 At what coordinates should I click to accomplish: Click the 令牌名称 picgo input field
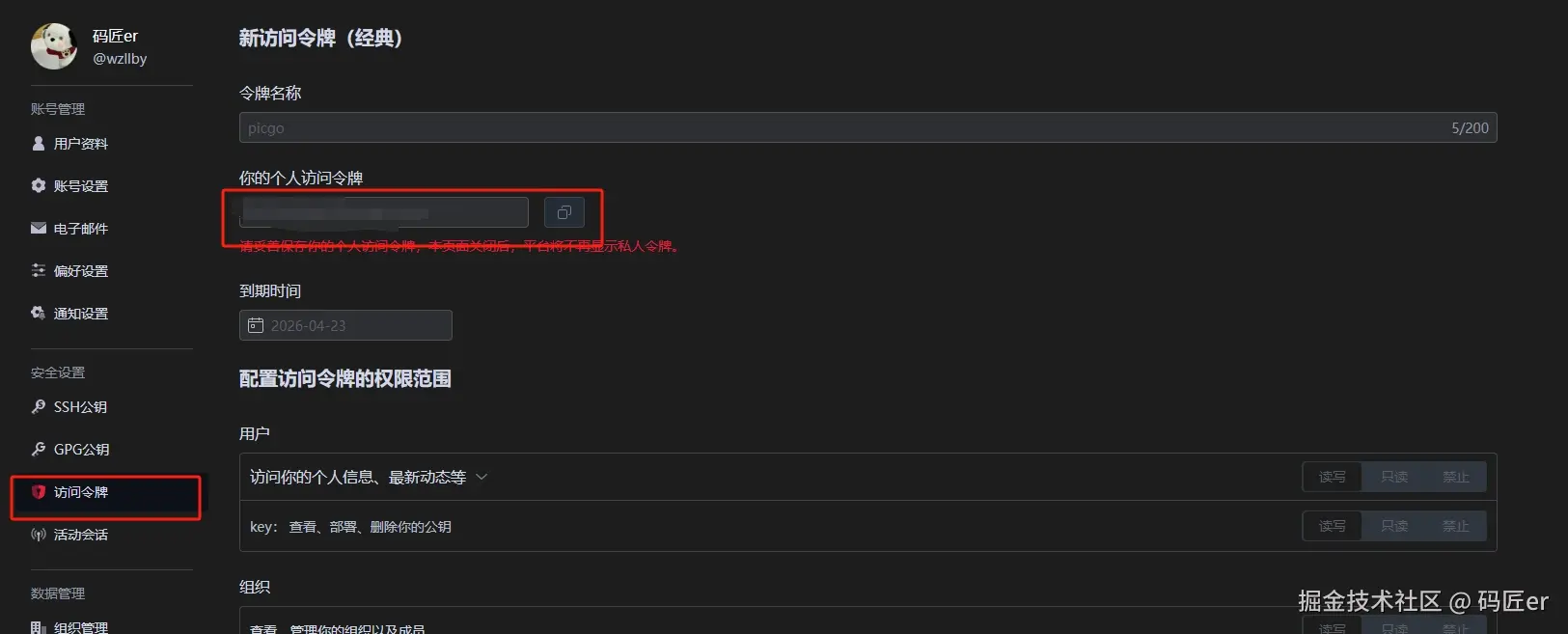tap(839, 127)
